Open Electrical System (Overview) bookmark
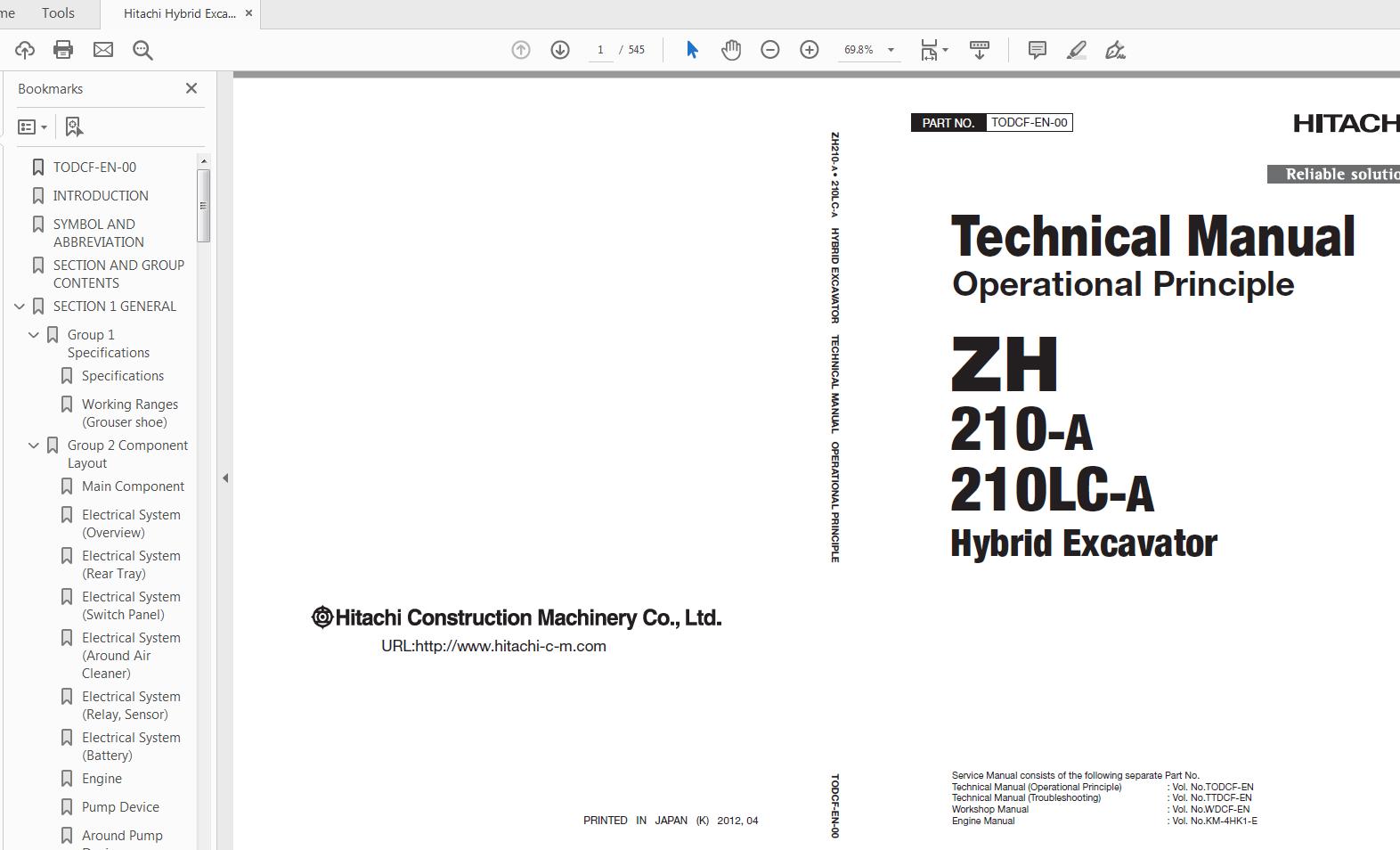This screenshot has width=1400, height=850. click(x=131, y=524)
